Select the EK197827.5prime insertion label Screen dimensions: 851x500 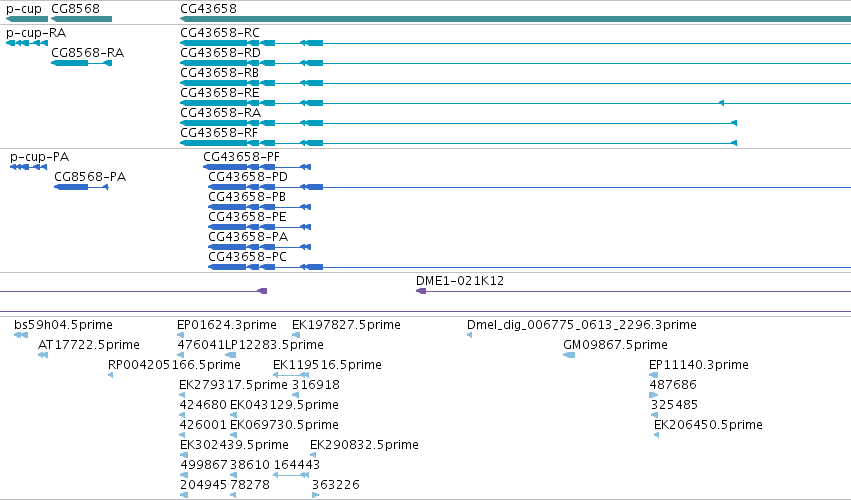point(346,325)
